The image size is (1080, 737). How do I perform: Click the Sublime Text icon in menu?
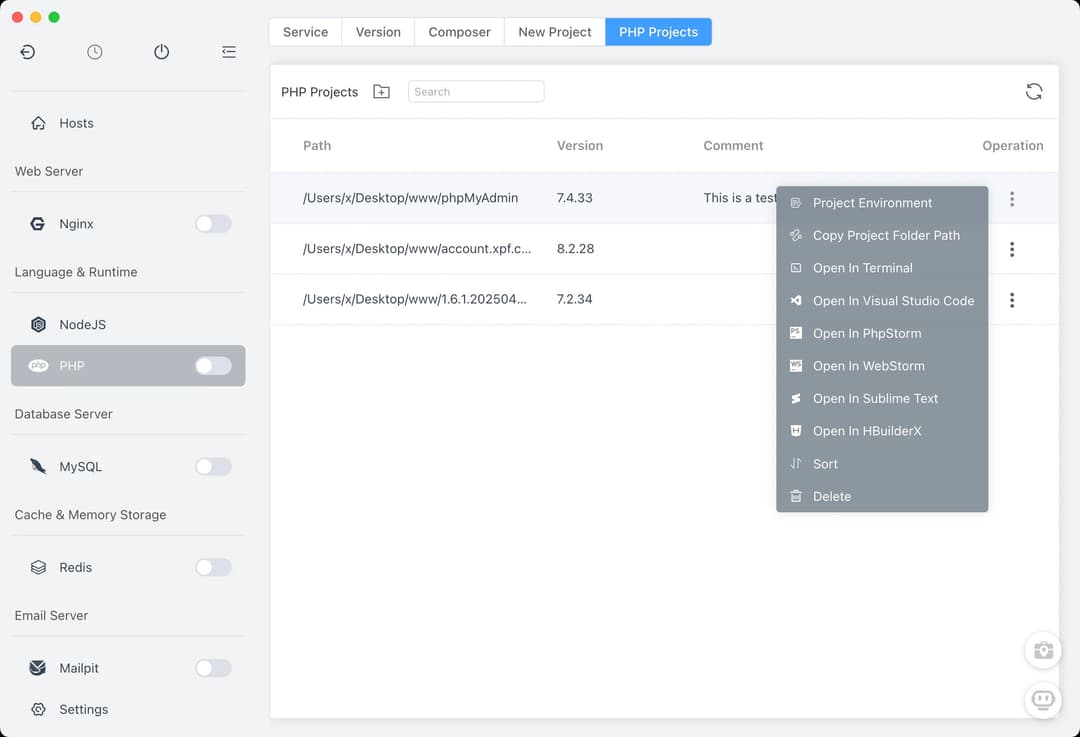click(x=796, y=399)
